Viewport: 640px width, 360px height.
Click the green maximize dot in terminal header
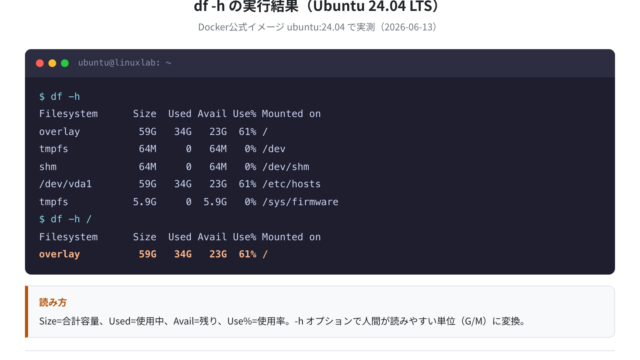tap(64, 63)
